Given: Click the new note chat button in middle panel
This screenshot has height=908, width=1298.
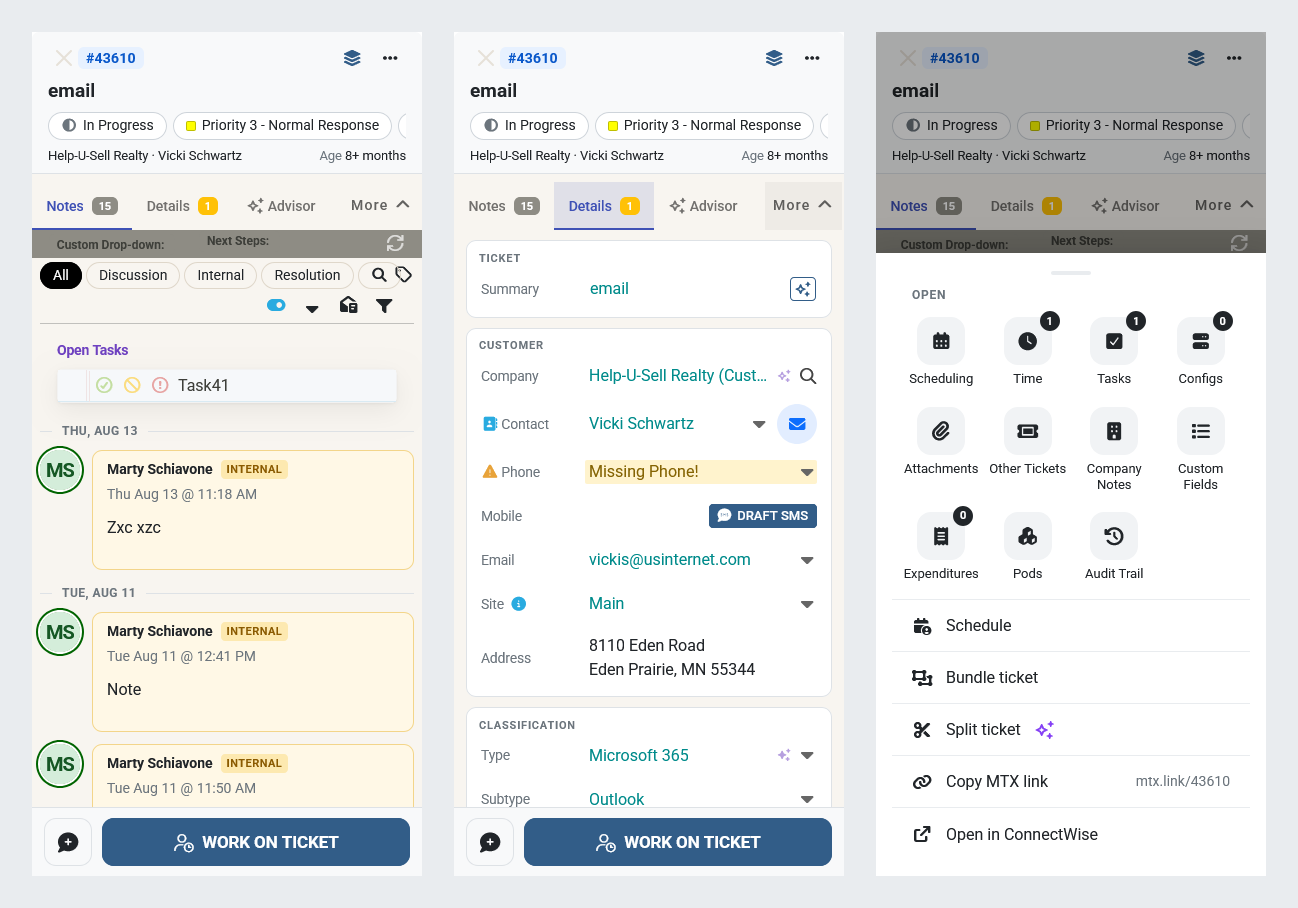Looking at the screenshot, I should [490, 842].
